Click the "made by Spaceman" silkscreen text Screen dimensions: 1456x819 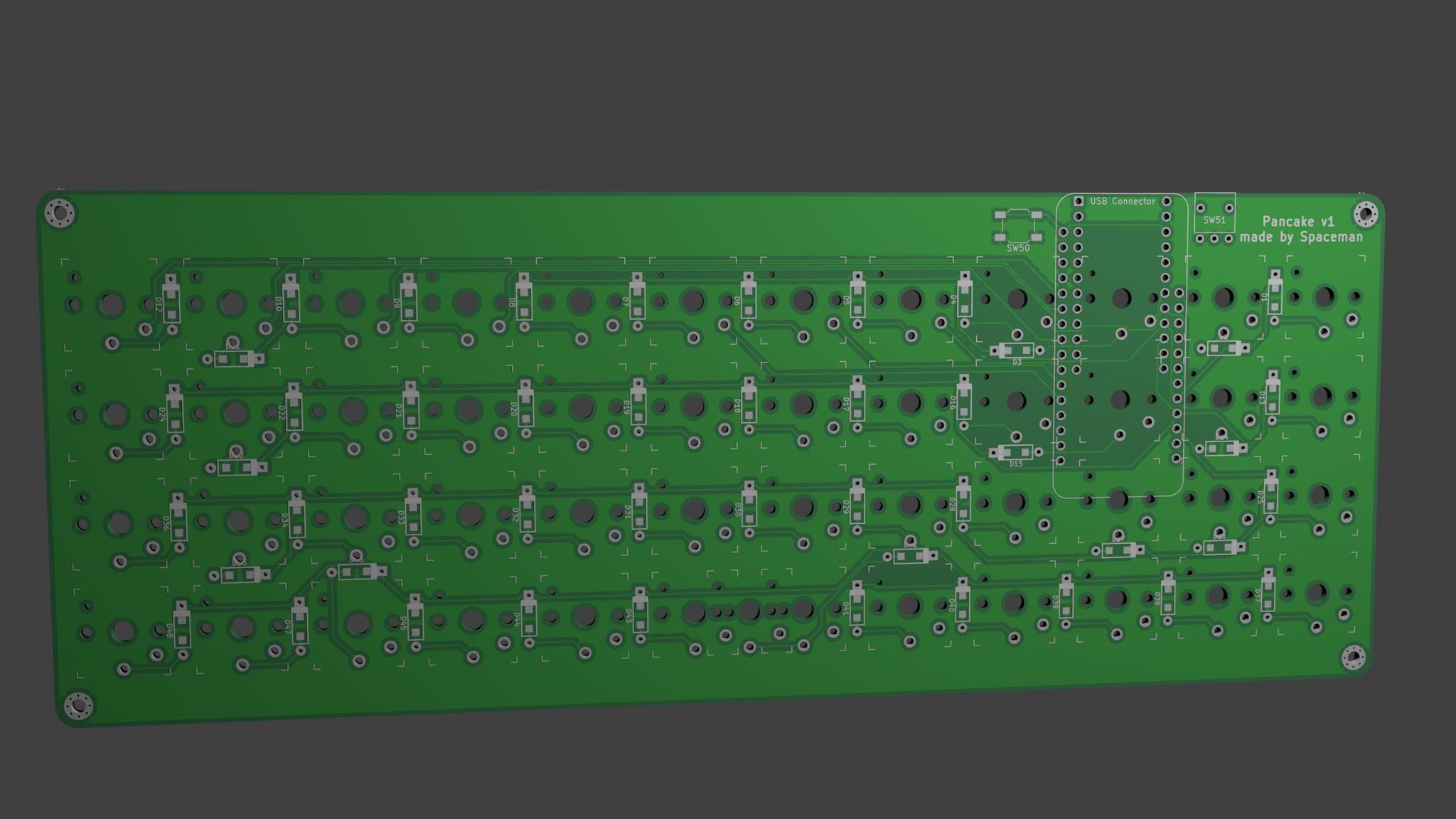[x=1301, y=237]
